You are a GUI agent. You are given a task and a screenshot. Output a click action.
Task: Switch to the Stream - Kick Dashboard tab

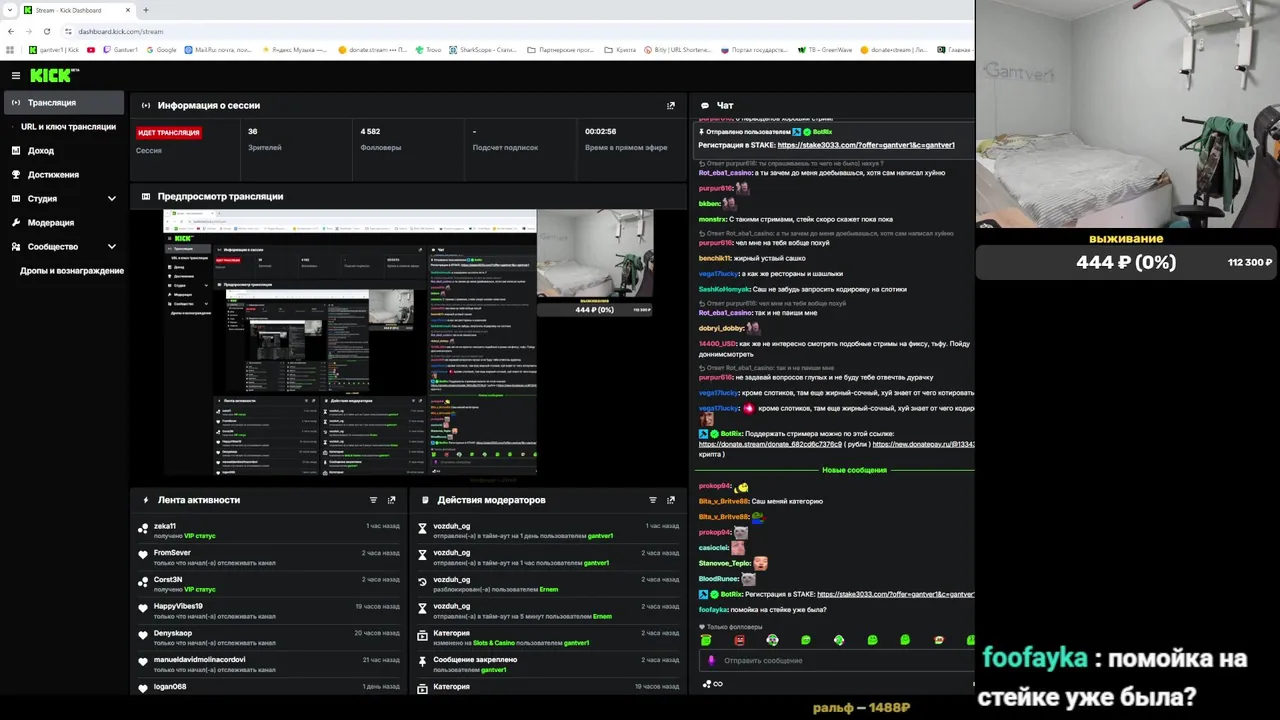[x=77, y=10]
